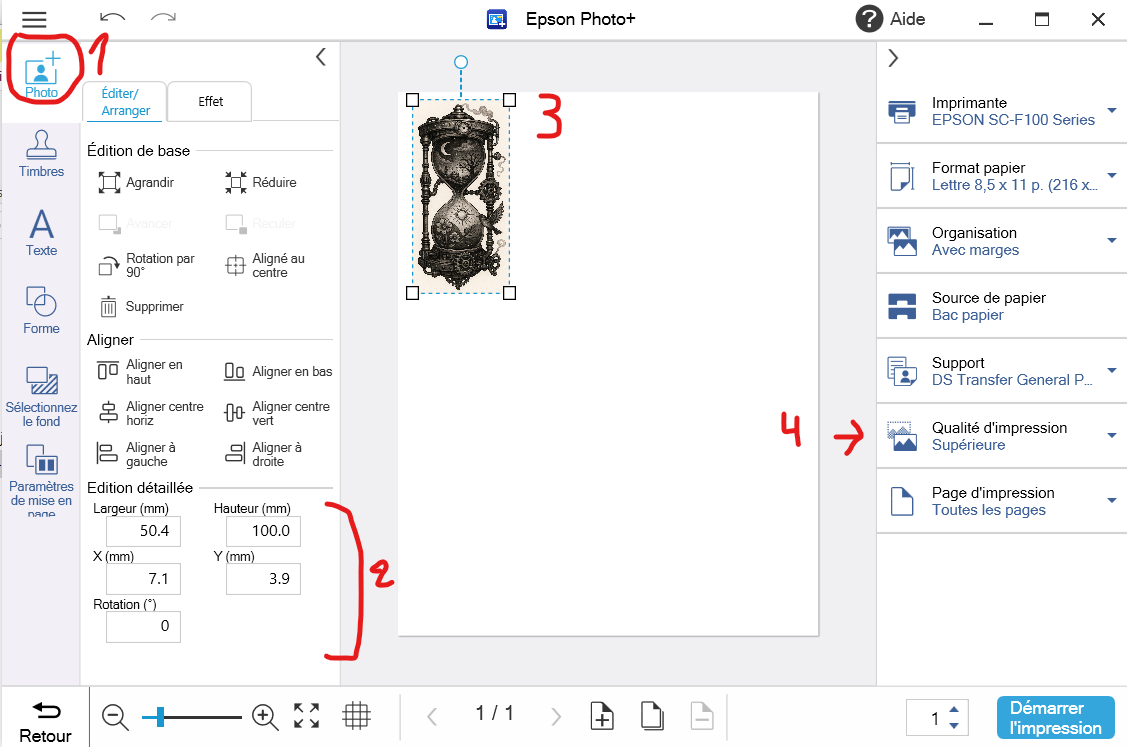This screenshot has height=747, width=1127.
Task: Click the add new page icon
Action: pyautogui.click(x=602, y=716)
